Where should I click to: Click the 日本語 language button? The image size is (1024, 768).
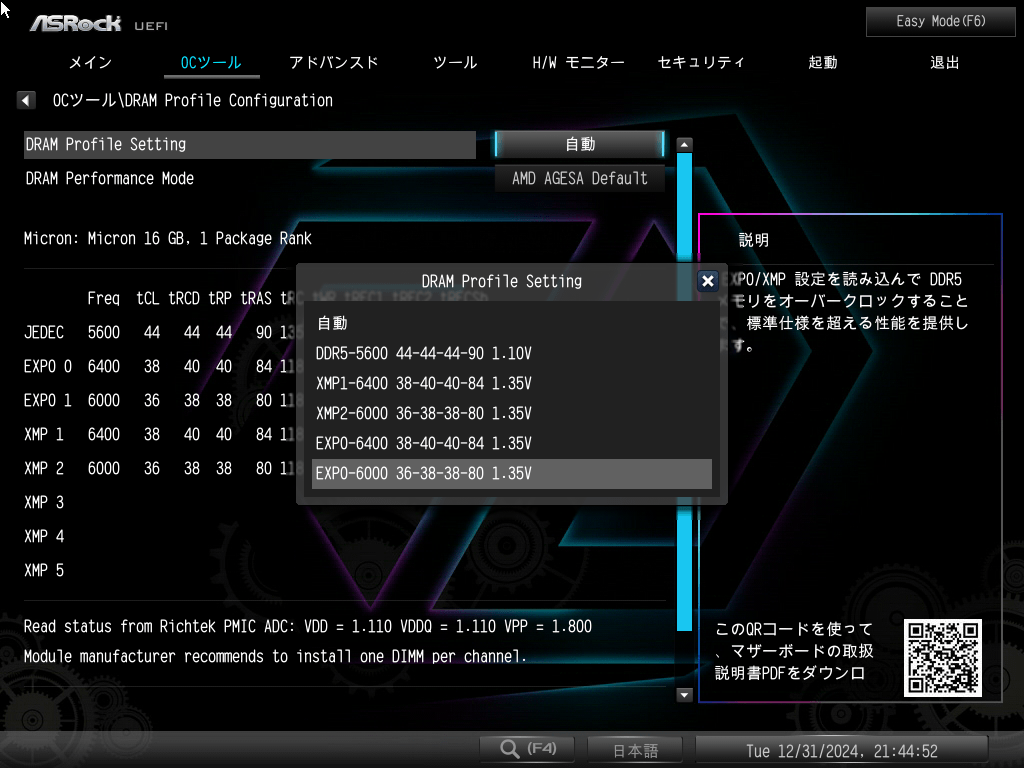pyautogui.click(x=635, y=750)
